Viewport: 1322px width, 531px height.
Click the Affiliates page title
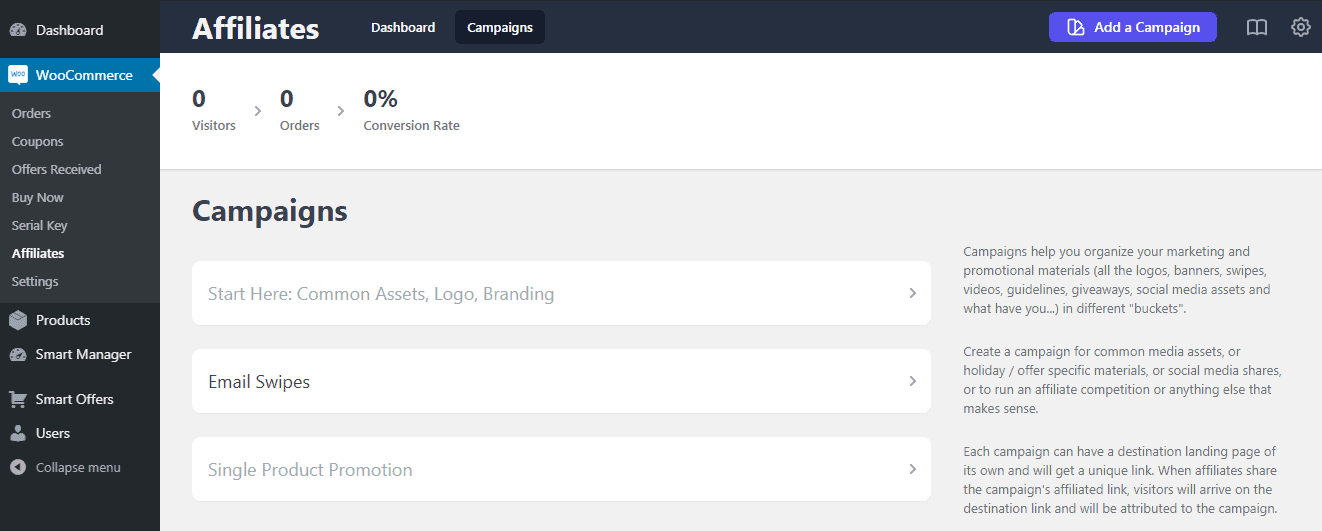[x=256, y=28]
